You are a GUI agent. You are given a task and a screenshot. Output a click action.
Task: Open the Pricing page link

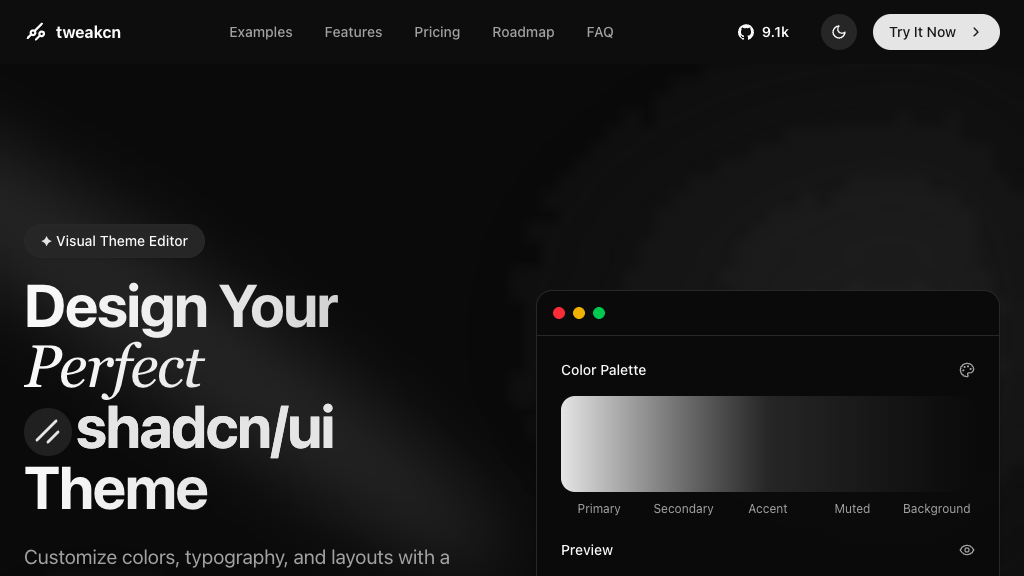[437, 32]
